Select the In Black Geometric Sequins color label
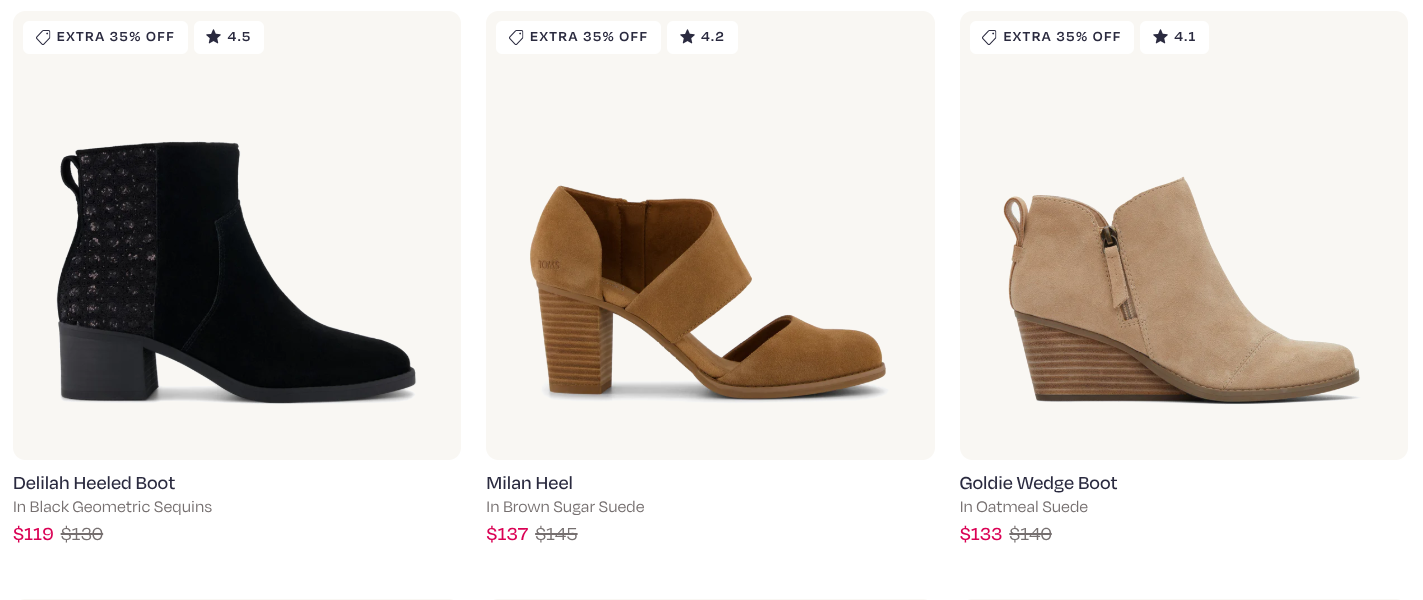Image resolution: width=1423 pixels, height=600 pixels. 112,507
